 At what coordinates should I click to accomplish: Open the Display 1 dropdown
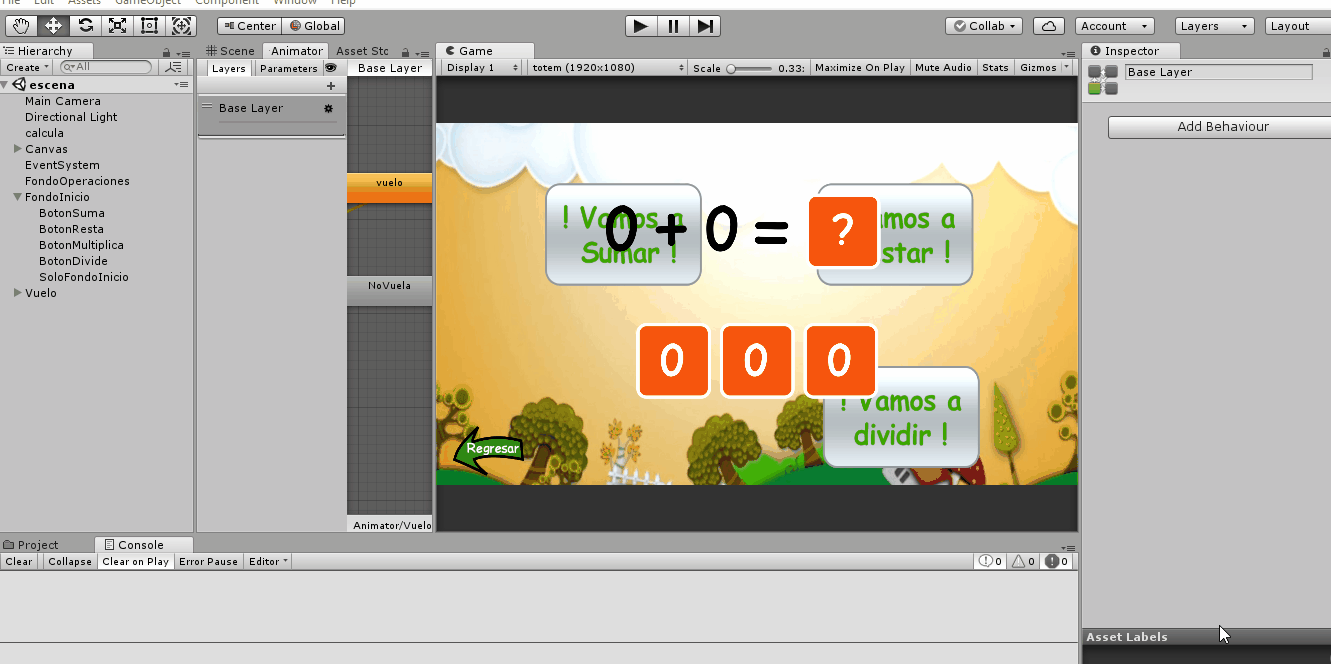(482, 68)
